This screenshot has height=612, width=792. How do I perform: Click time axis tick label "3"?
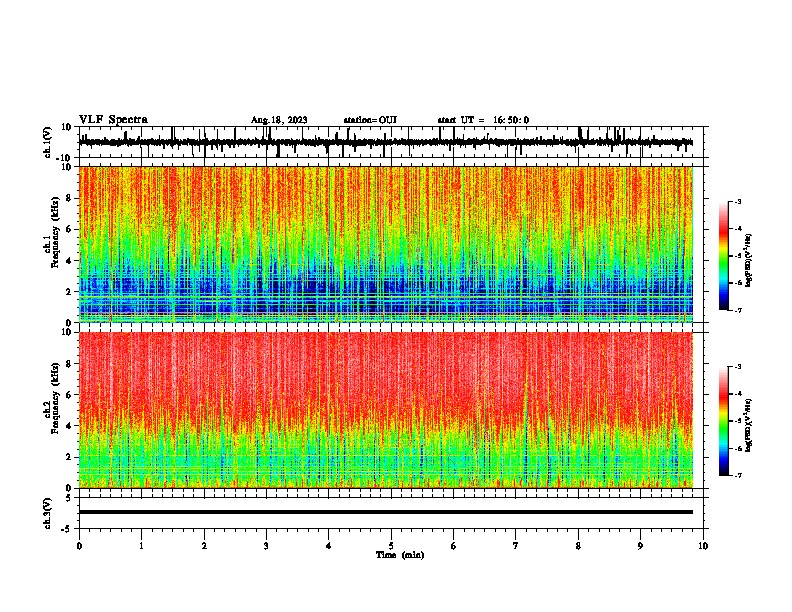point(266,546)
